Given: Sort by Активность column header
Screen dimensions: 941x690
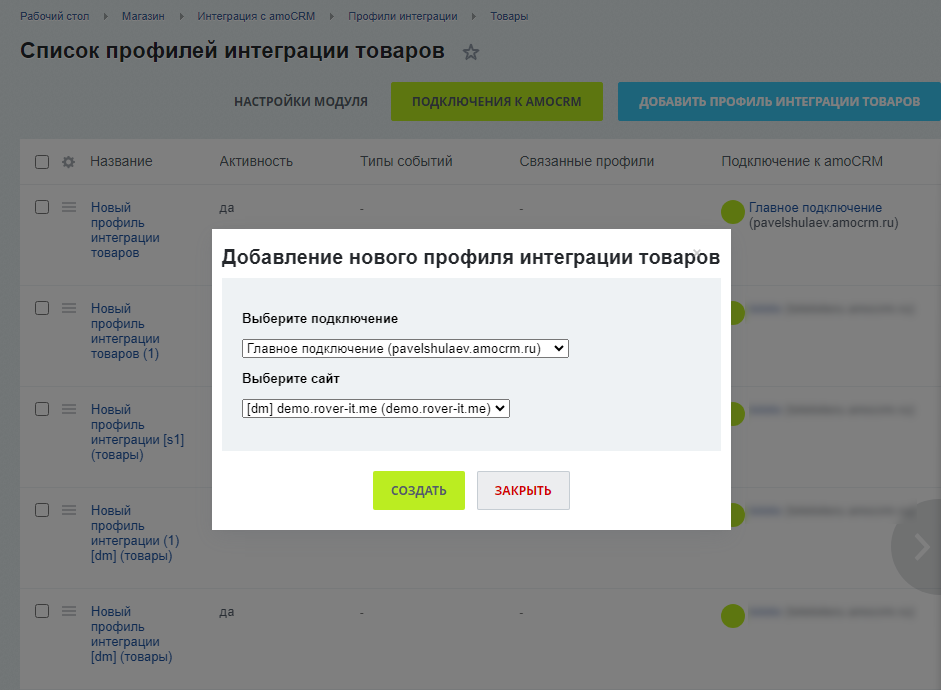Looking at the screenshot, I should (256, 161).
